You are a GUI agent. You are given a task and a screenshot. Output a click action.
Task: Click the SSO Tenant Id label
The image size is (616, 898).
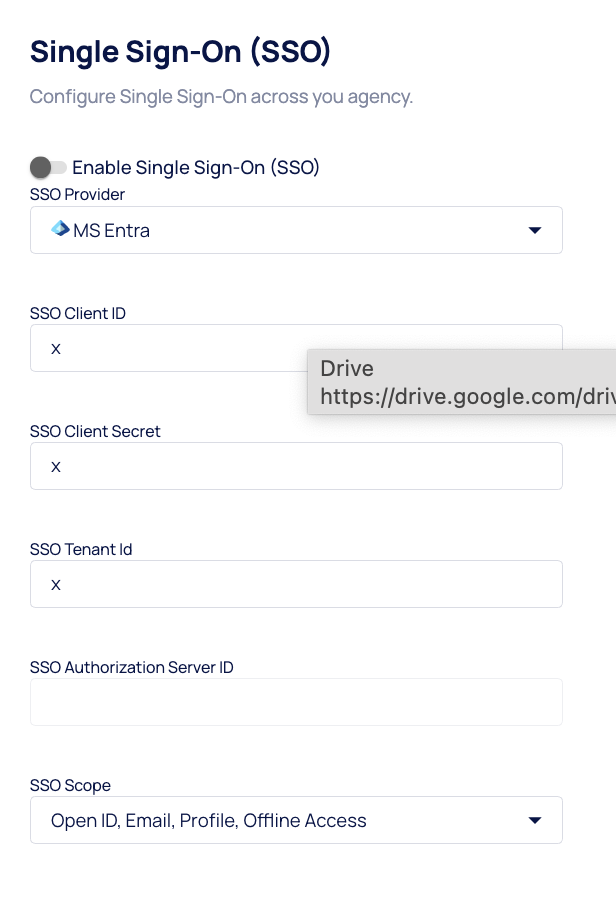(x=81, y=549)
